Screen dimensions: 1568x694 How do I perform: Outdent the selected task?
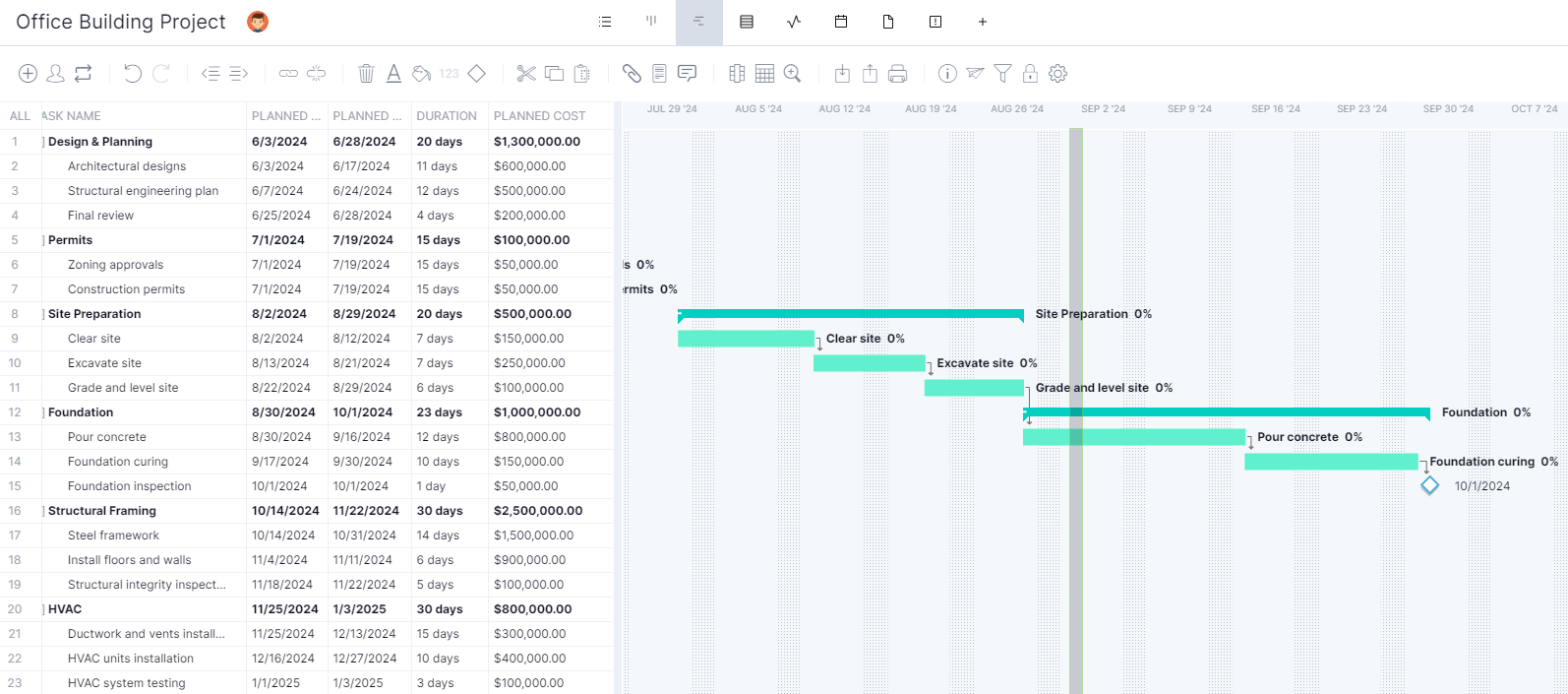(211, 73)
